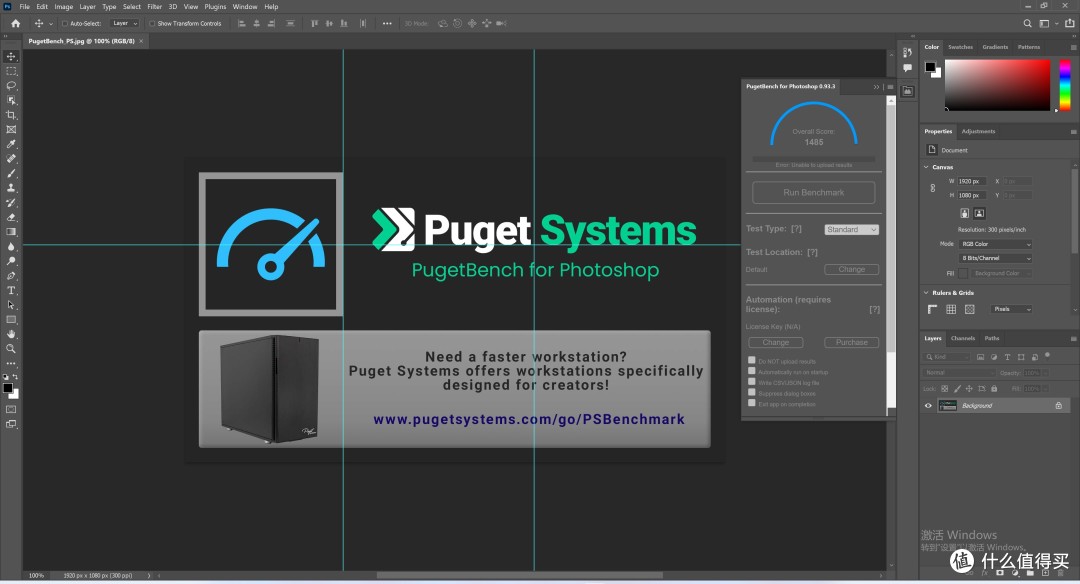Check Write CSV/JSON log file
Screen dimensions: 1080x584
coord(751,382)
